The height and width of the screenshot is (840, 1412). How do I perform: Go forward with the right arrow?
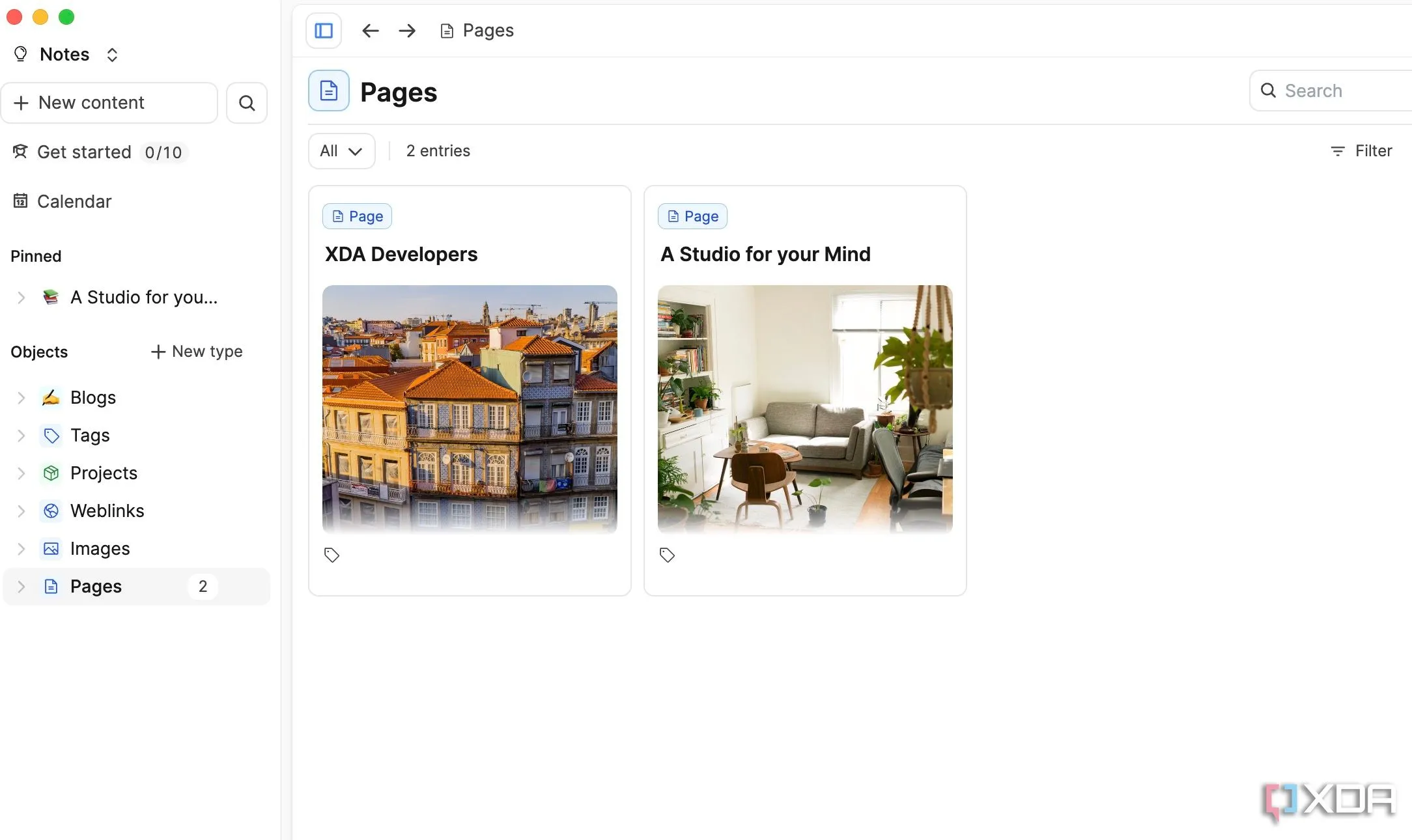(x=407, y=31)
